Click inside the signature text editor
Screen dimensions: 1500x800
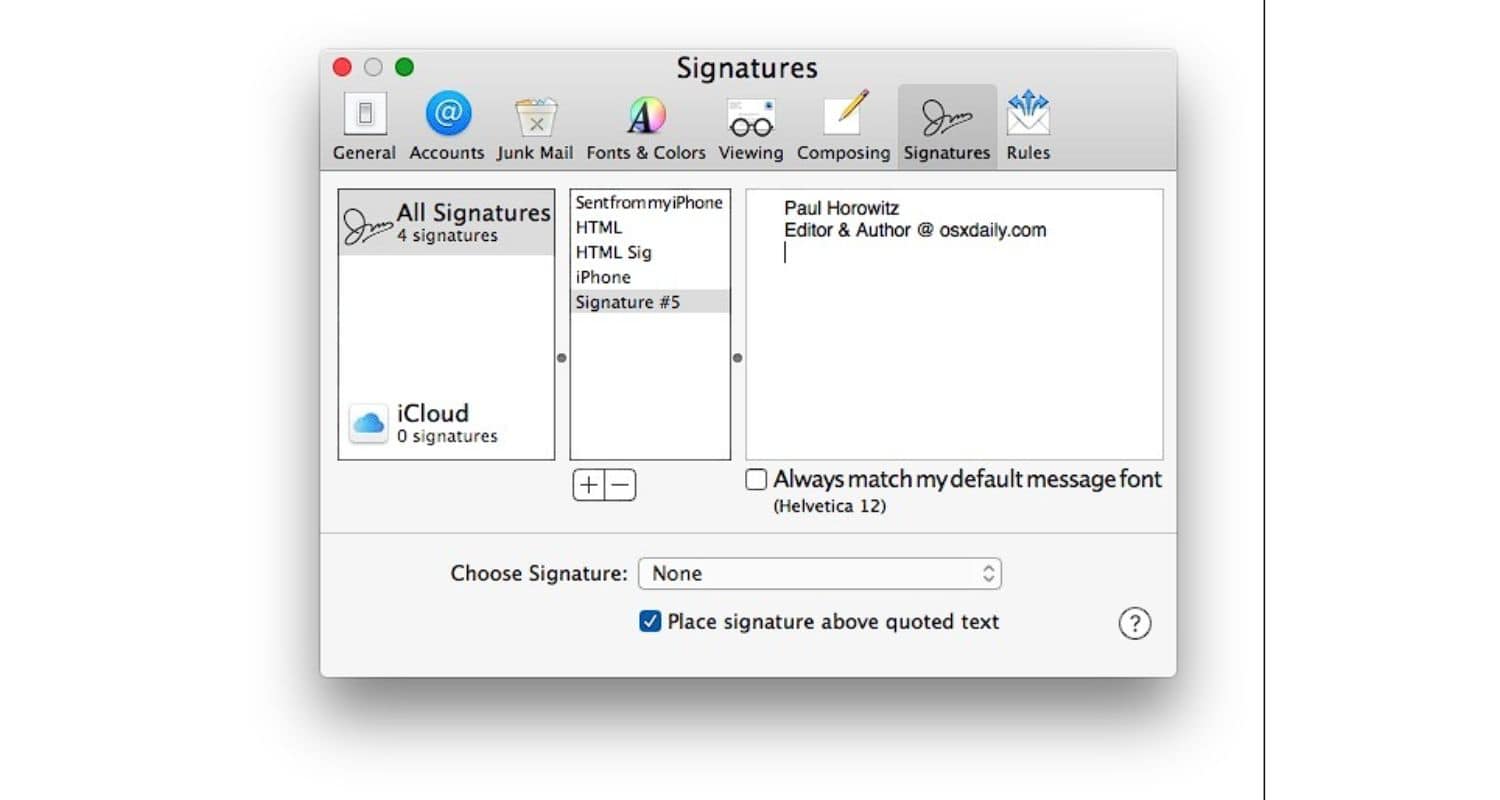[x=954, y=325]
